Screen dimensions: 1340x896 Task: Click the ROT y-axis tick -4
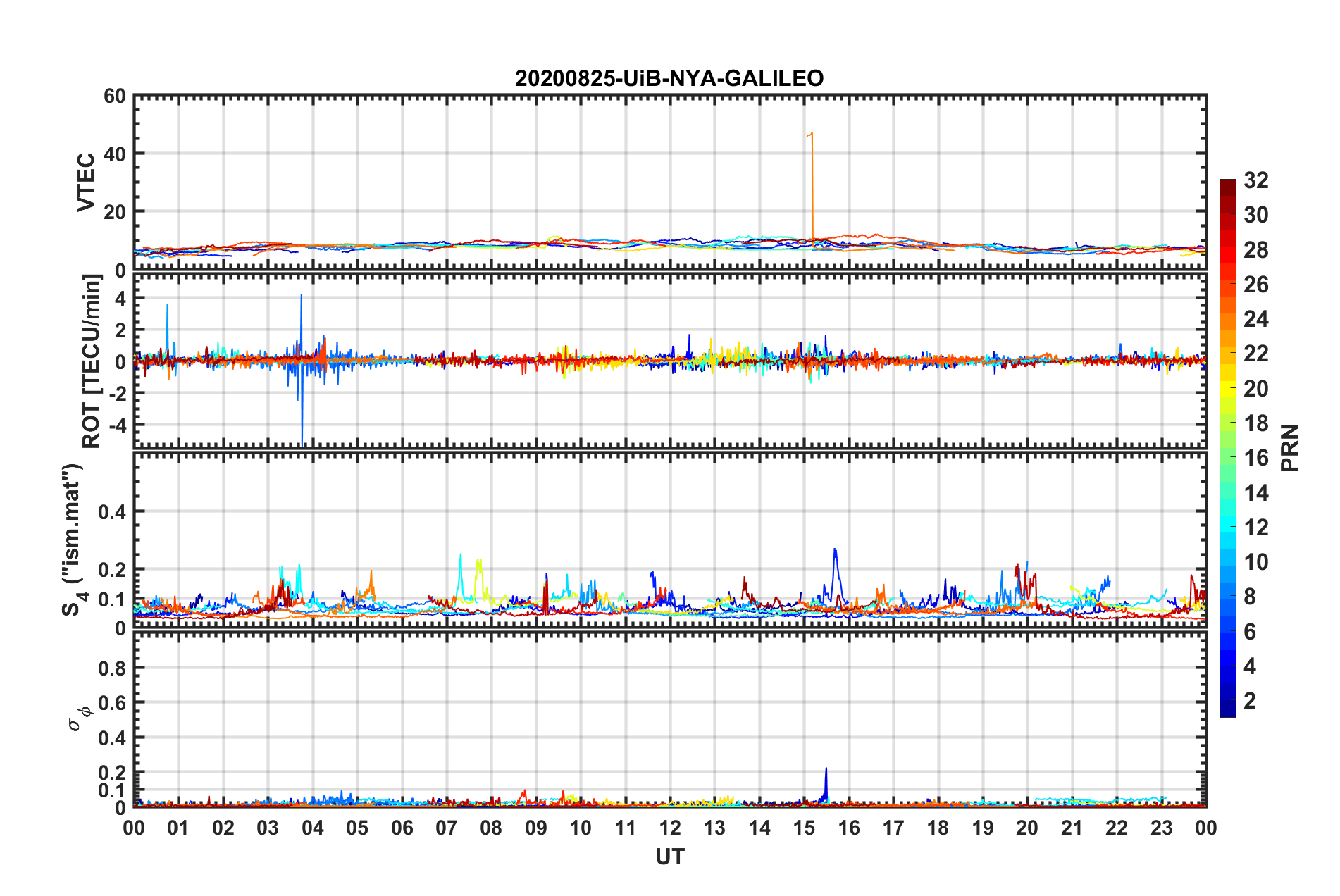[118, 425]
